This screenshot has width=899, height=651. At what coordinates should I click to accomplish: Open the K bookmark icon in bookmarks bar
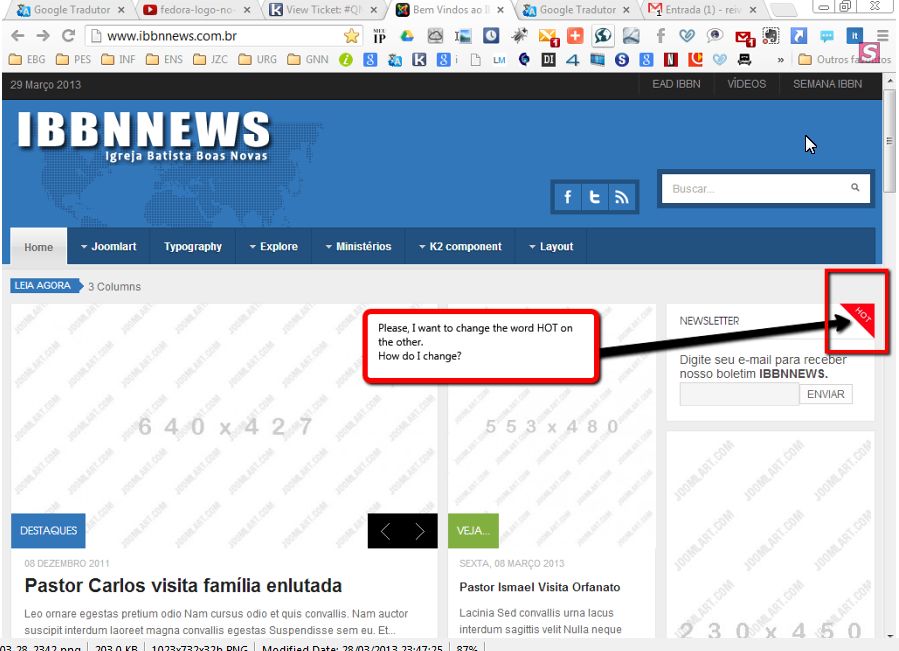pos(419,60)
